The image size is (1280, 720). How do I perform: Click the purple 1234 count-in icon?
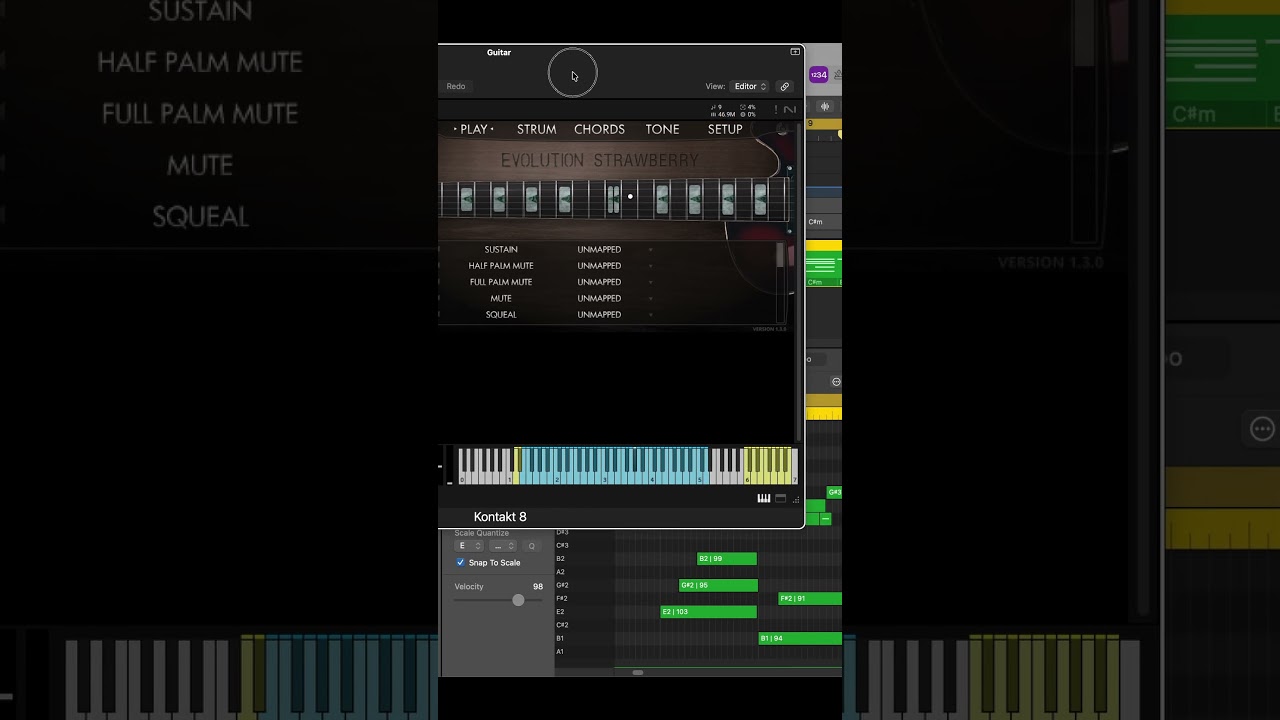pos(819,75)
